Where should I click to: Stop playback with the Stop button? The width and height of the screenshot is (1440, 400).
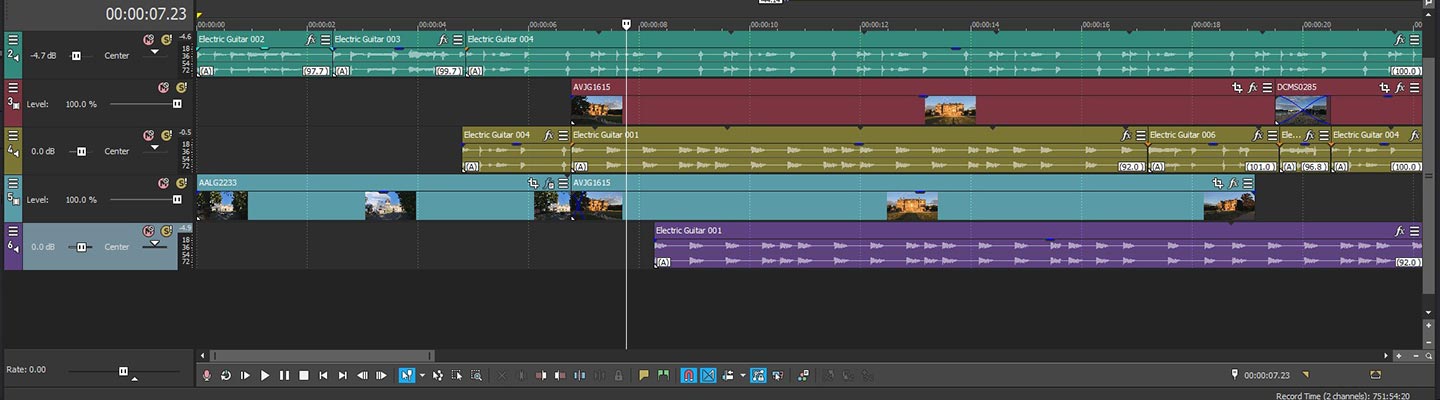point(304,375)
